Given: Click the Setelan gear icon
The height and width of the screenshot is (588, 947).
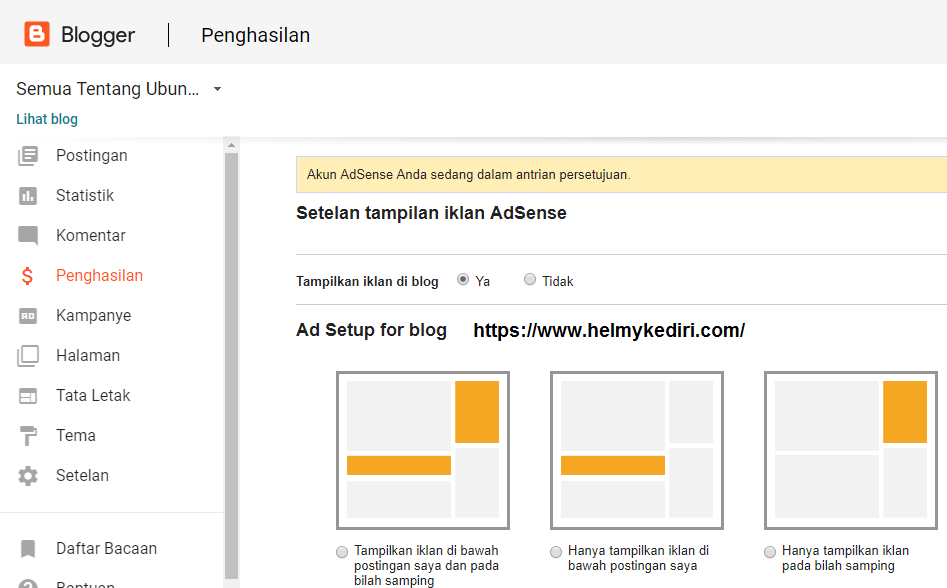Looking at the screenshot, I should 28,476.
